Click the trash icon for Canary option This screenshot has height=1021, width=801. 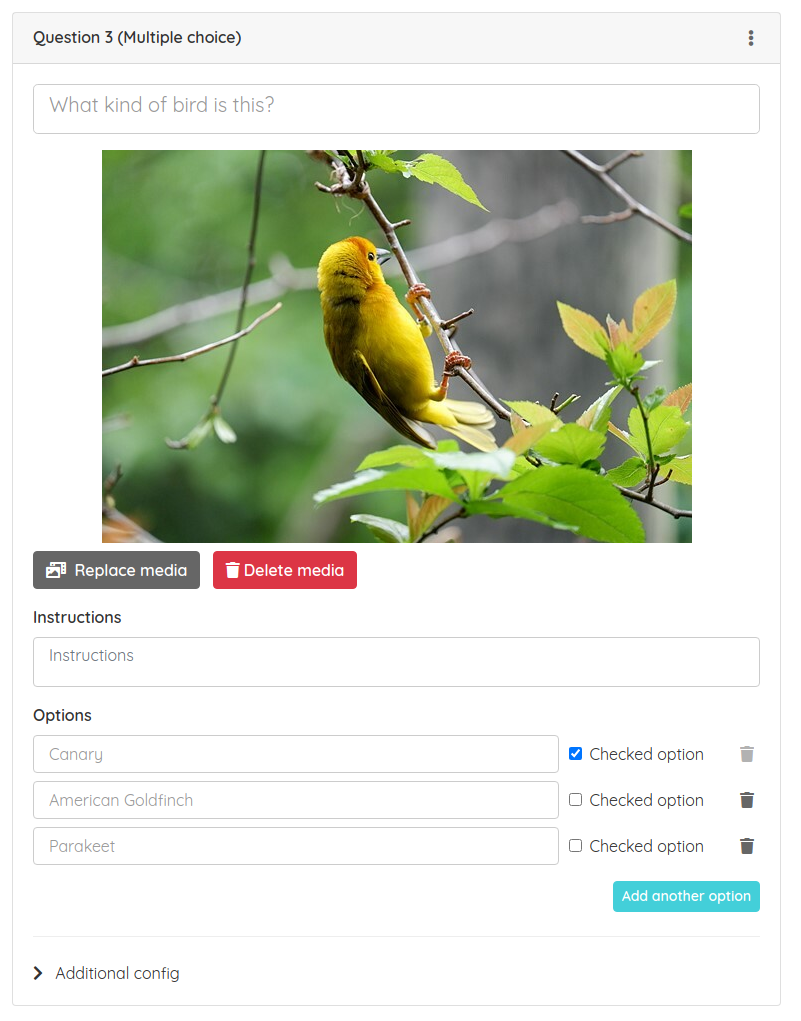747,754
